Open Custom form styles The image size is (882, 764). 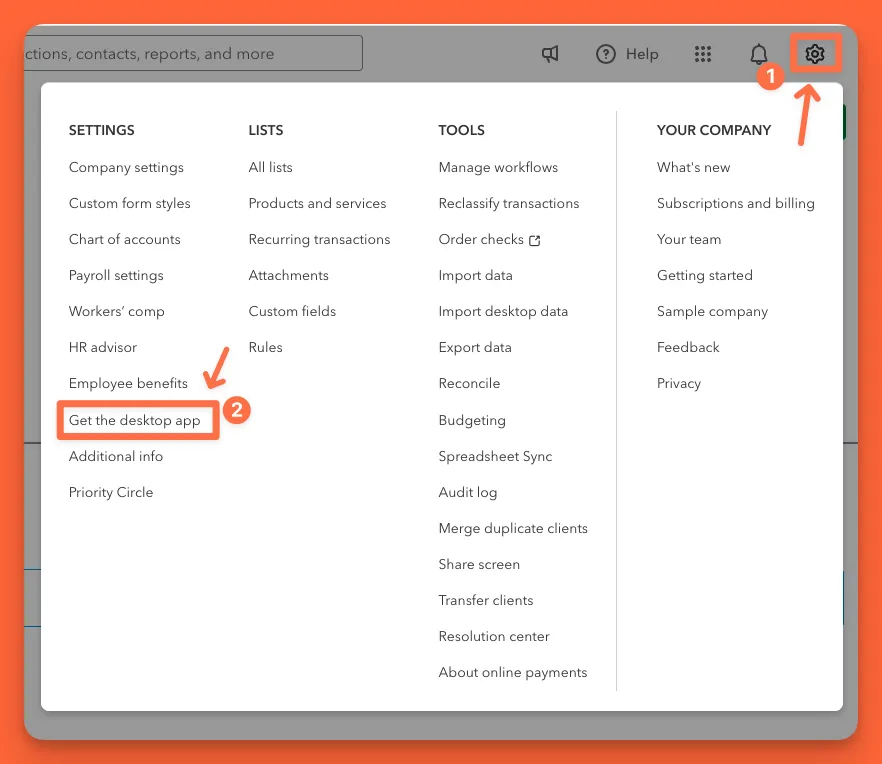[x=129, y=204]
